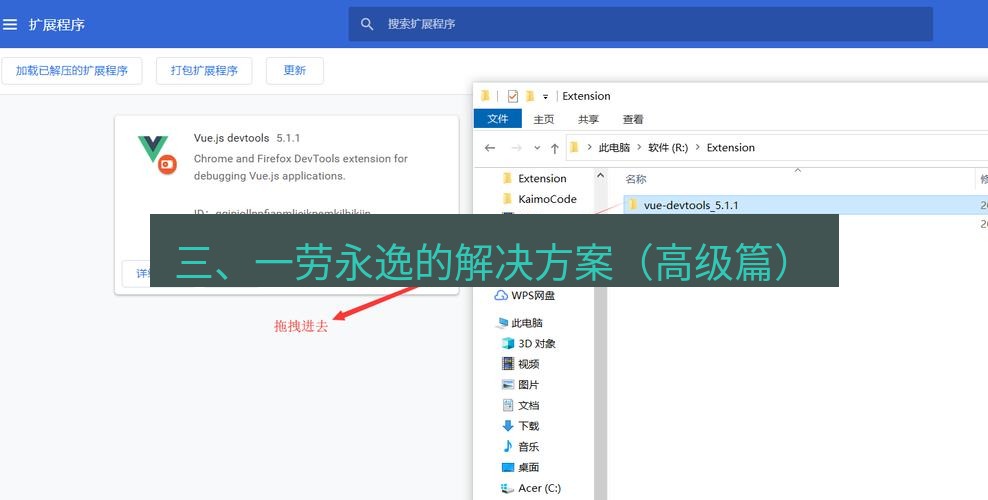The height and width of the screenshot is (500, 988).
Task: Open the 共享 ribbon tab
Action: pos(589,119)
